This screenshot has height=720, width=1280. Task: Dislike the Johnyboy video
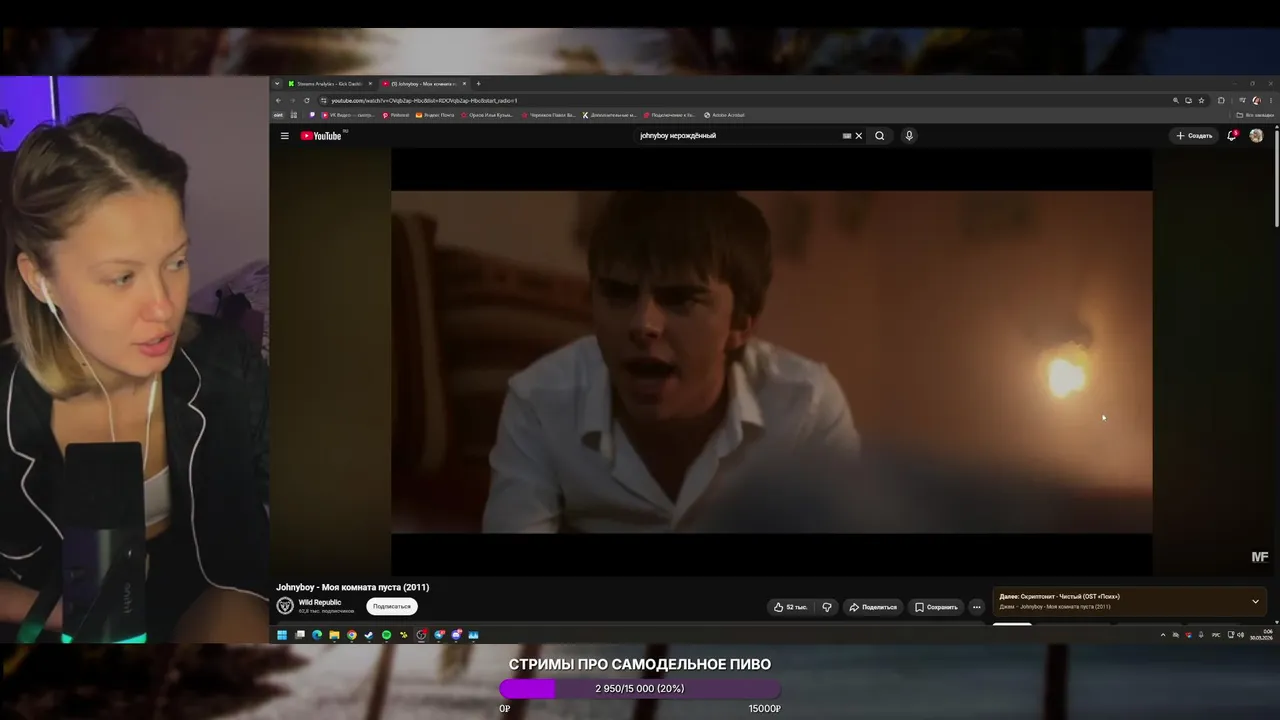coord(827,607)
